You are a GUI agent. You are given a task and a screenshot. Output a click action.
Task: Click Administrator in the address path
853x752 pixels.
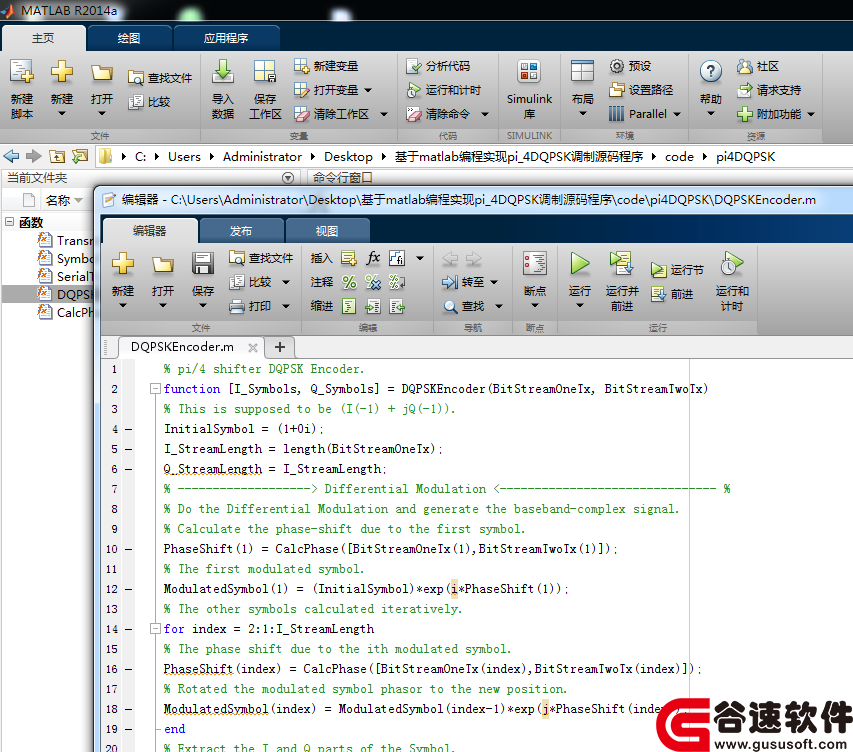(262, 157)
